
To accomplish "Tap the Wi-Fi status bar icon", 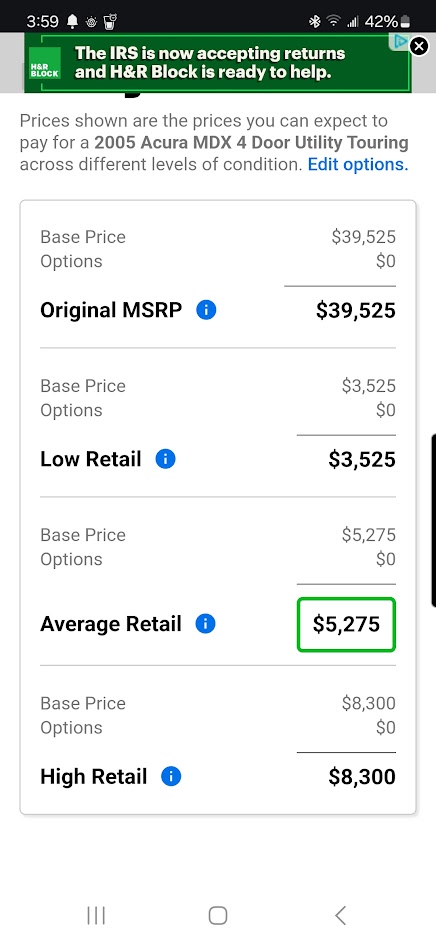I will point(333,22).
